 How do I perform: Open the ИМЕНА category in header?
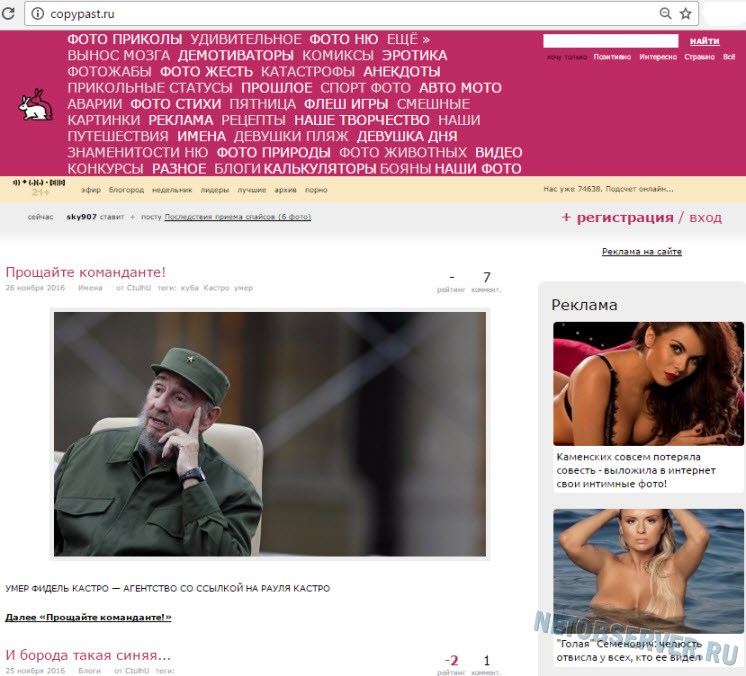[201, 136]
